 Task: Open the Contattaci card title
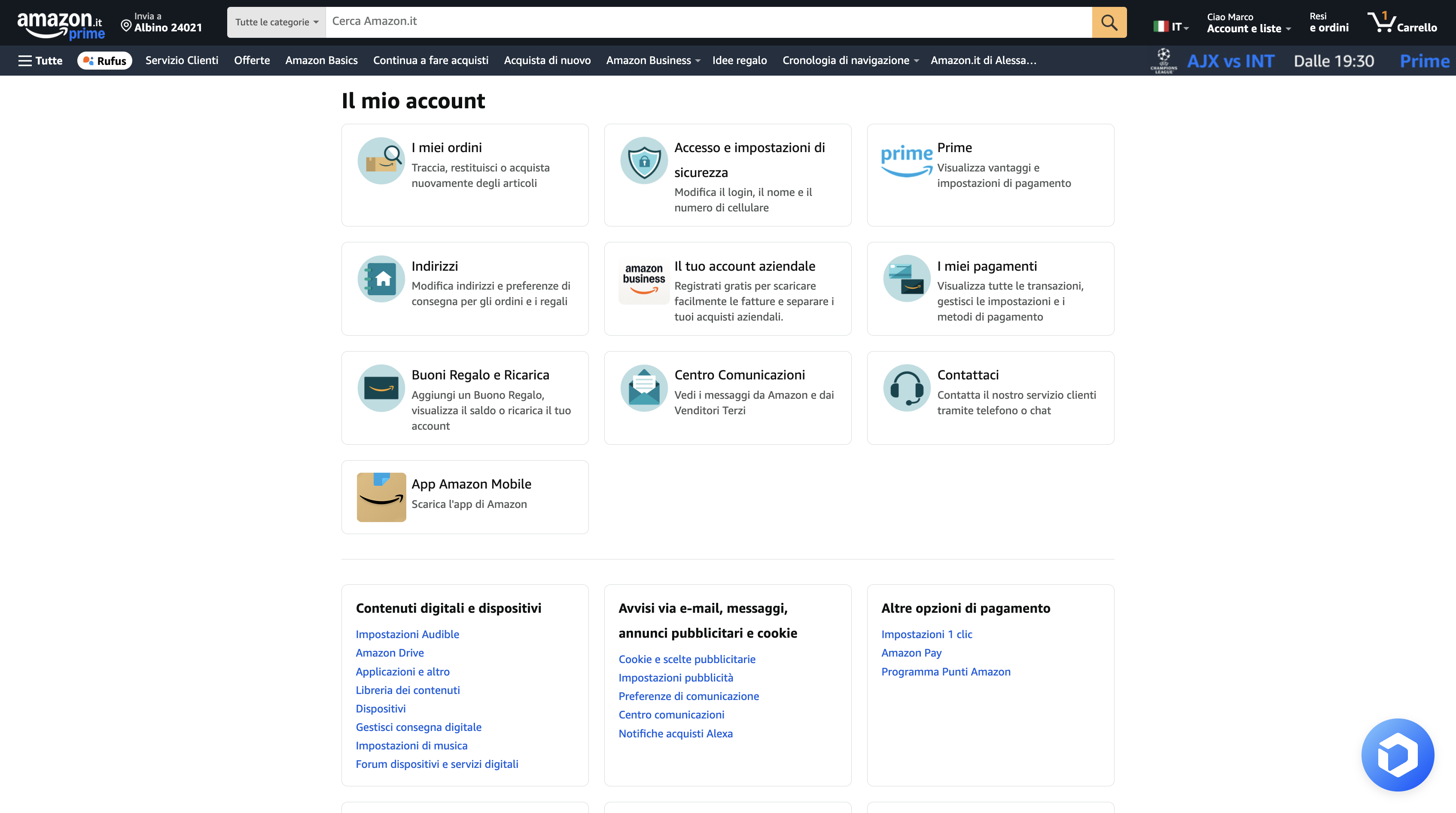point(968,375)
